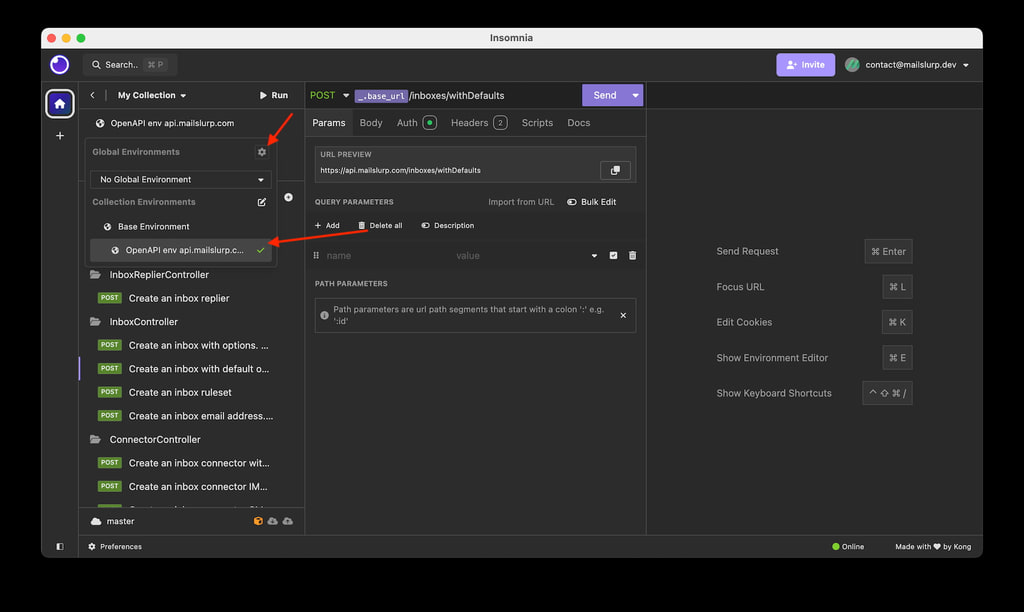The width and height of the screenshot is (1024, 612).
Task: Click the Invite button
Action: [x=805, y=65]
